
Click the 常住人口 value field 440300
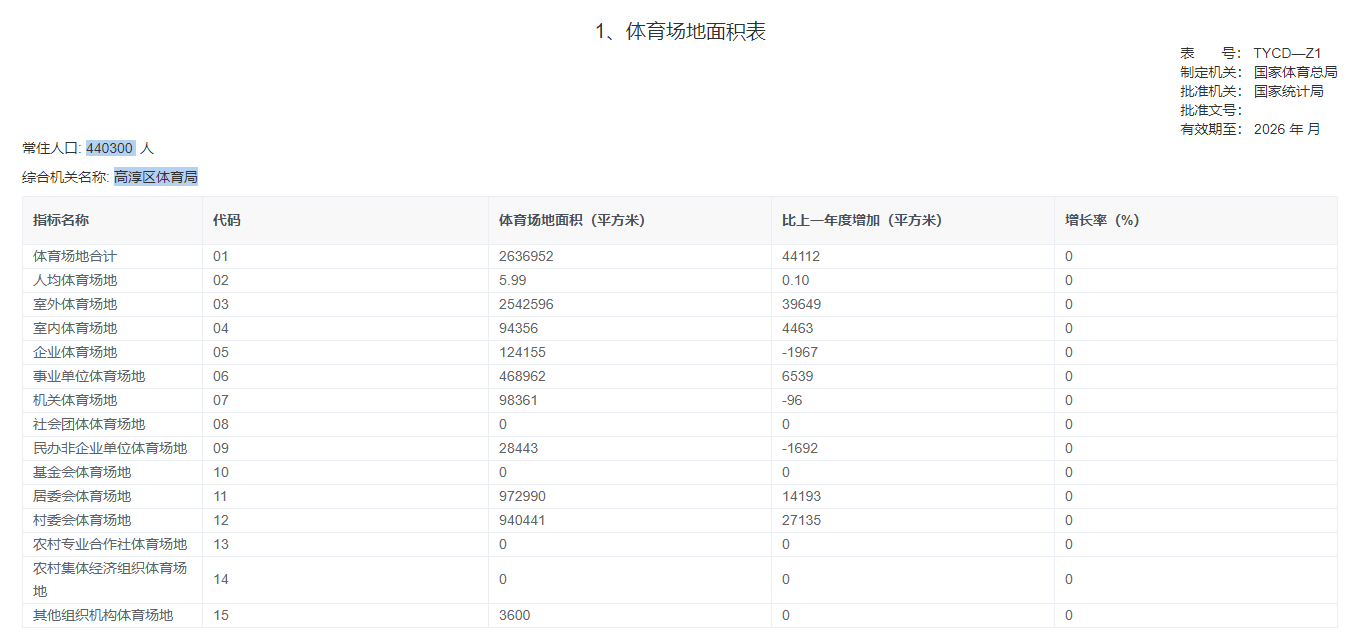click(110, 148)
